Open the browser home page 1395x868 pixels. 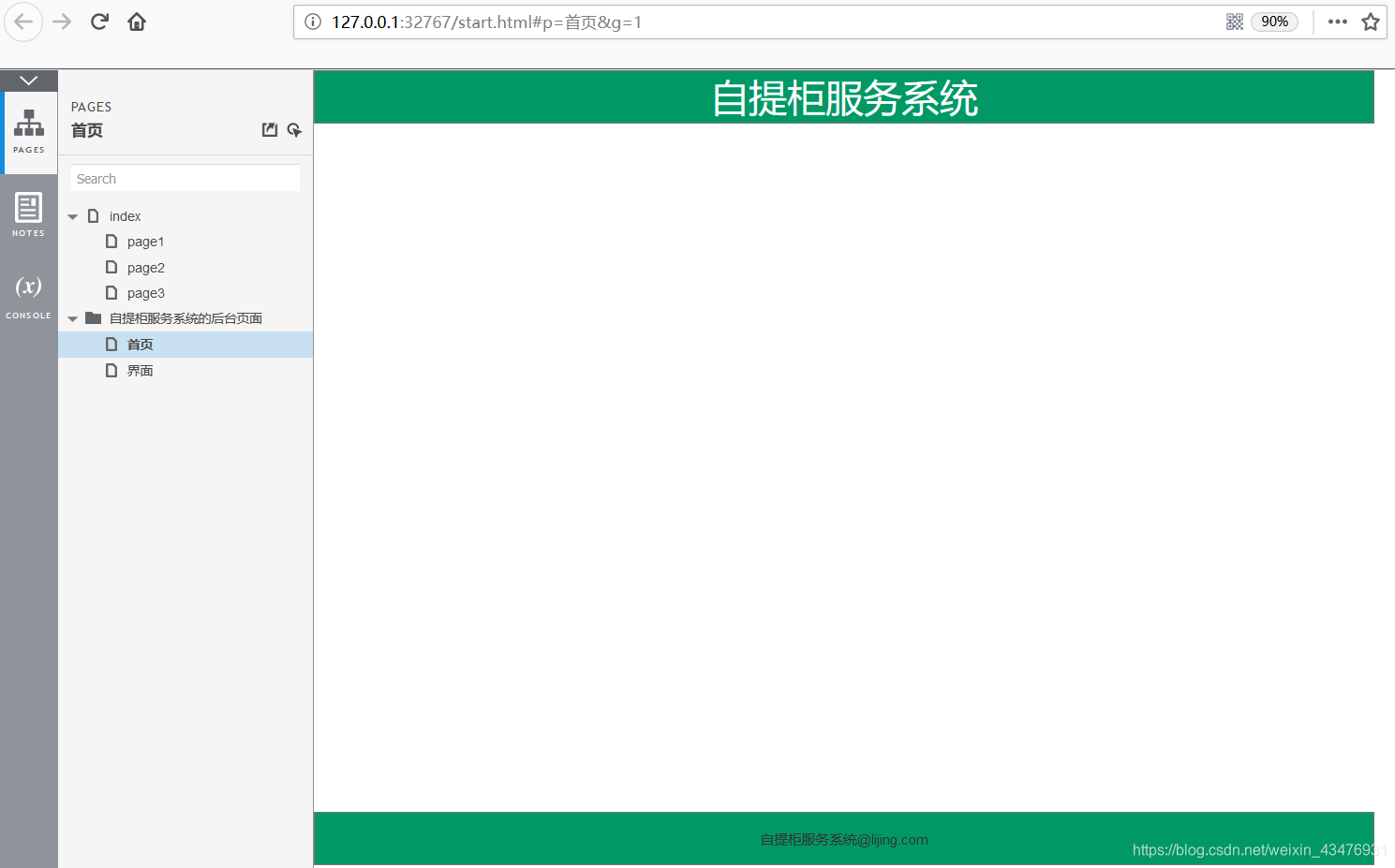[137, 22]
